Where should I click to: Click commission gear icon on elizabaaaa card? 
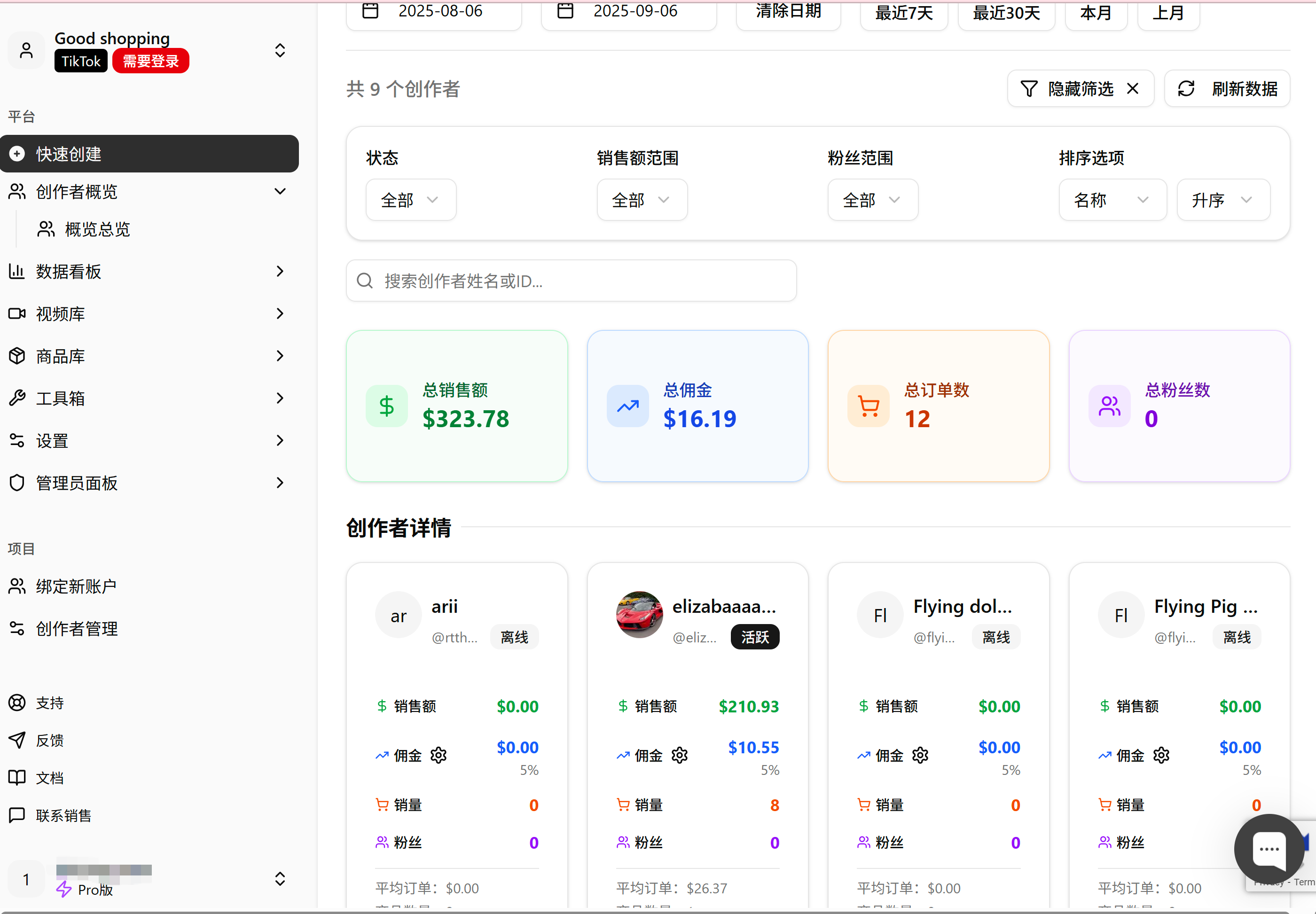679,755
